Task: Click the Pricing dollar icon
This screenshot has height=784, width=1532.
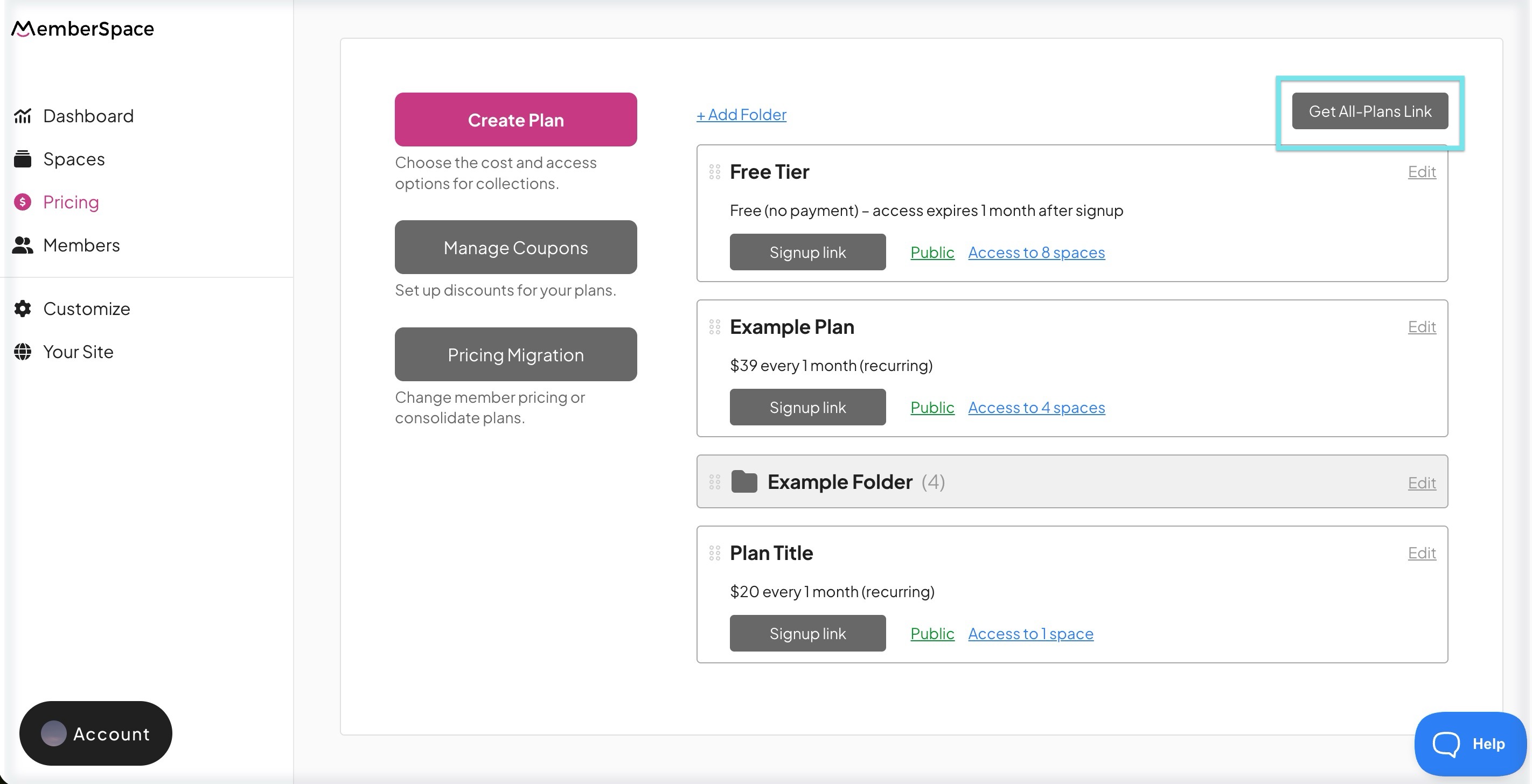Action: pos(23,202)
